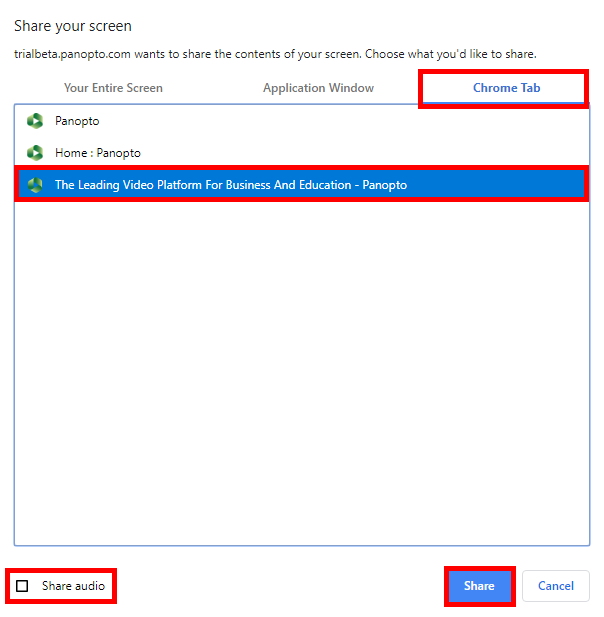Dismiss the dialog with Cancel
The width and height of the screenshot is (604, 617).
tap(556, 586)
